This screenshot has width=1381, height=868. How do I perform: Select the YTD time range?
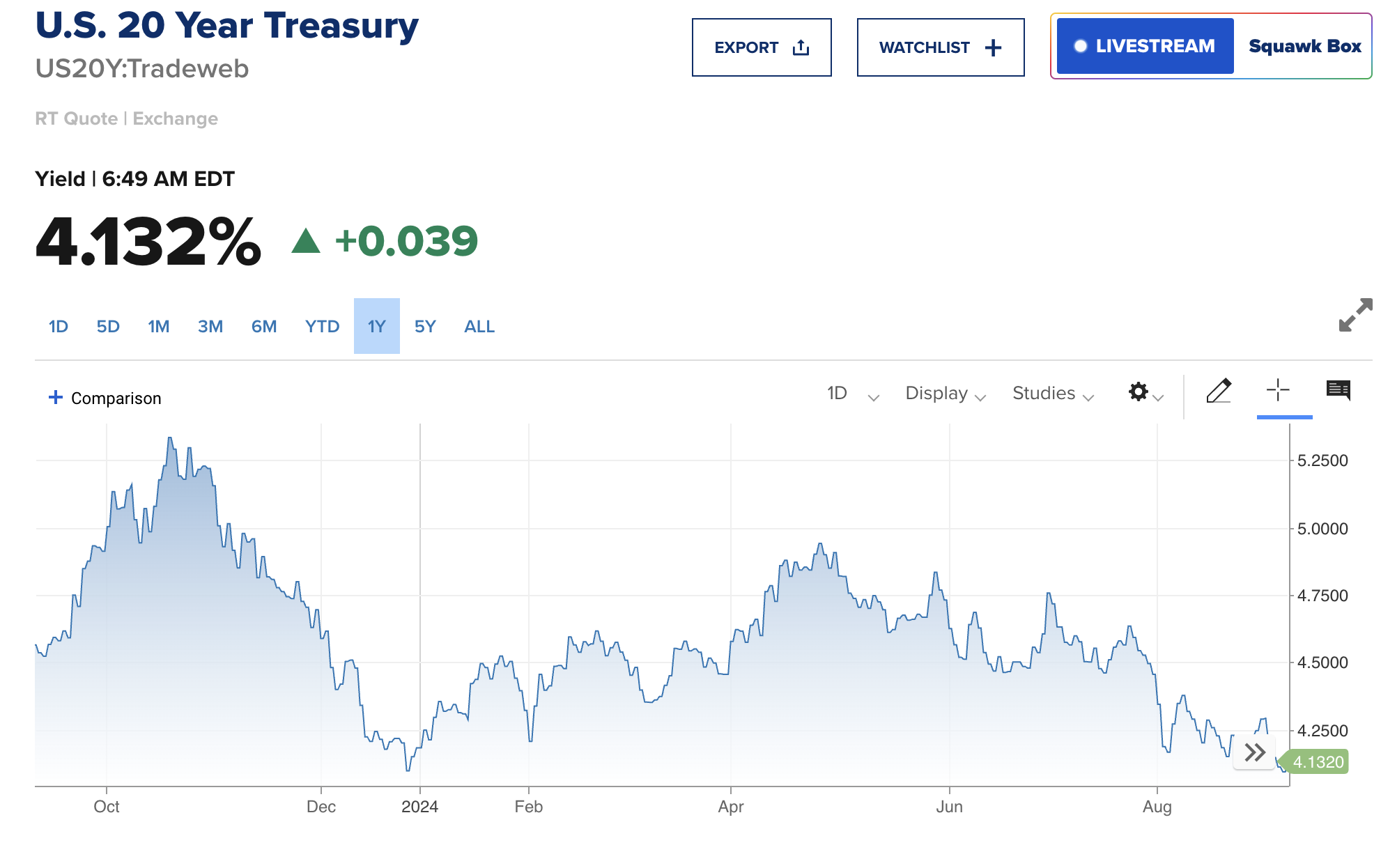[x=322, y=327]
